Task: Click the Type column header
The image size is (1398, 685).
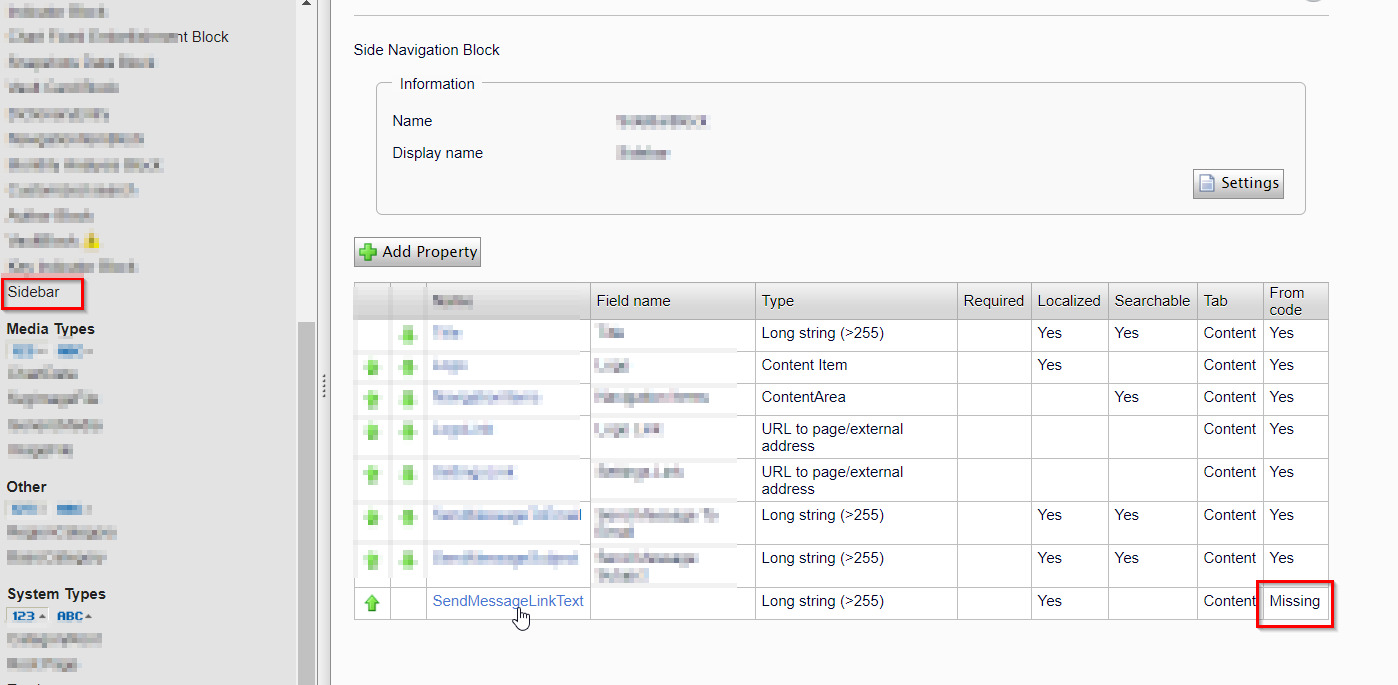Action: [x=777, y=301]
